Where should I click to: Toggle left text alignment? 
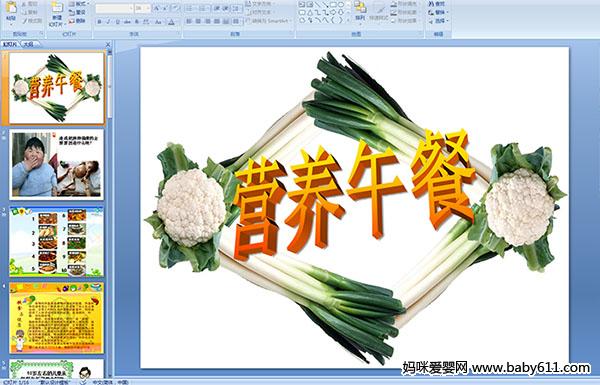(189, 21)
